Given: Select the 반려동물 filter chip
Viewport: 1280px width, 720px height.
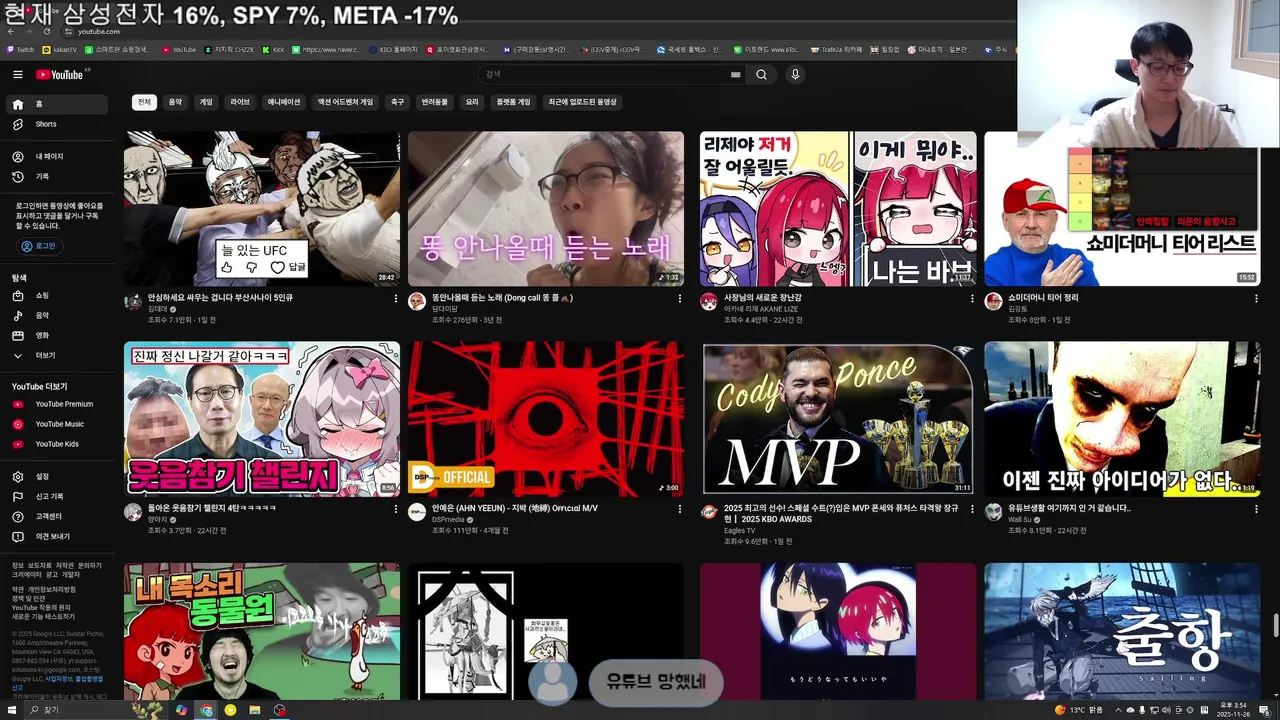Looking at the screenshot, I should (x=434, y=102).
